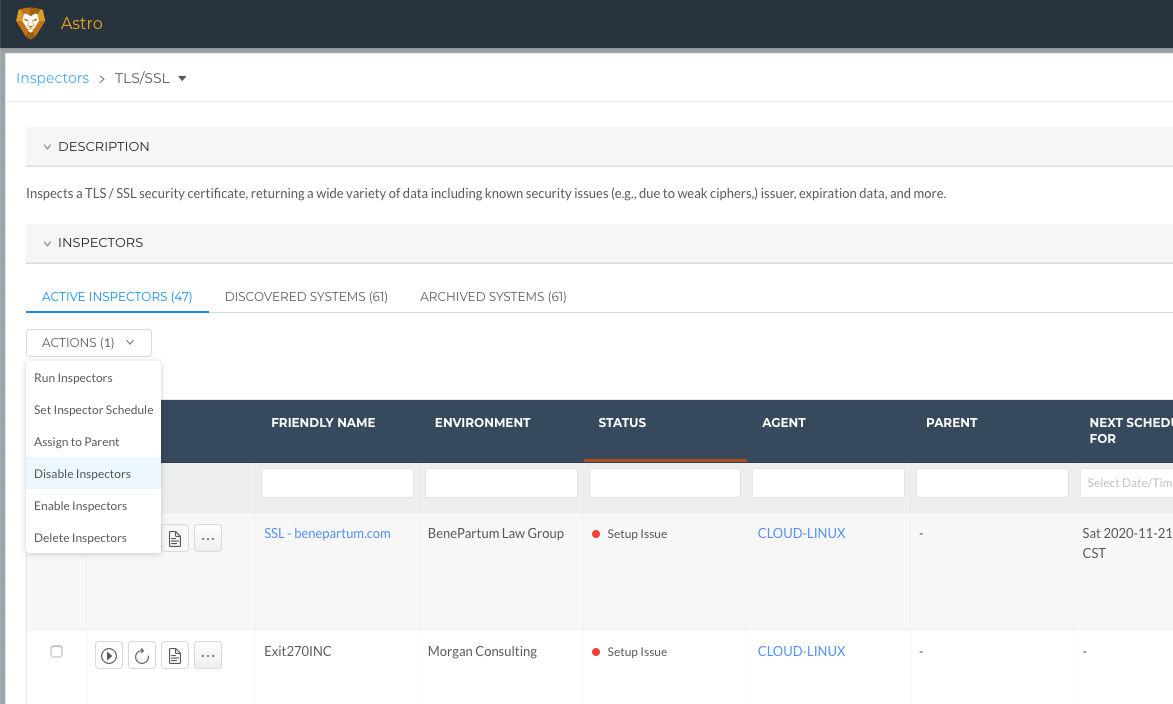
Task: Click the refresh icon for Exit270INC row
Action: (142, 655)
